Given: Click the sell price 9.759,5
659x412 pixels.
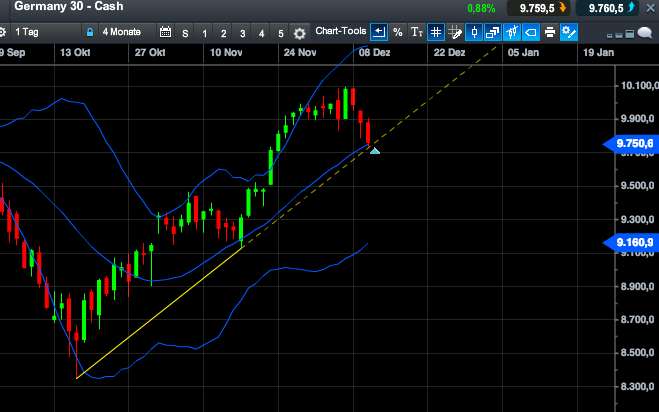Looking at the screenshot, I should (538, 8).
